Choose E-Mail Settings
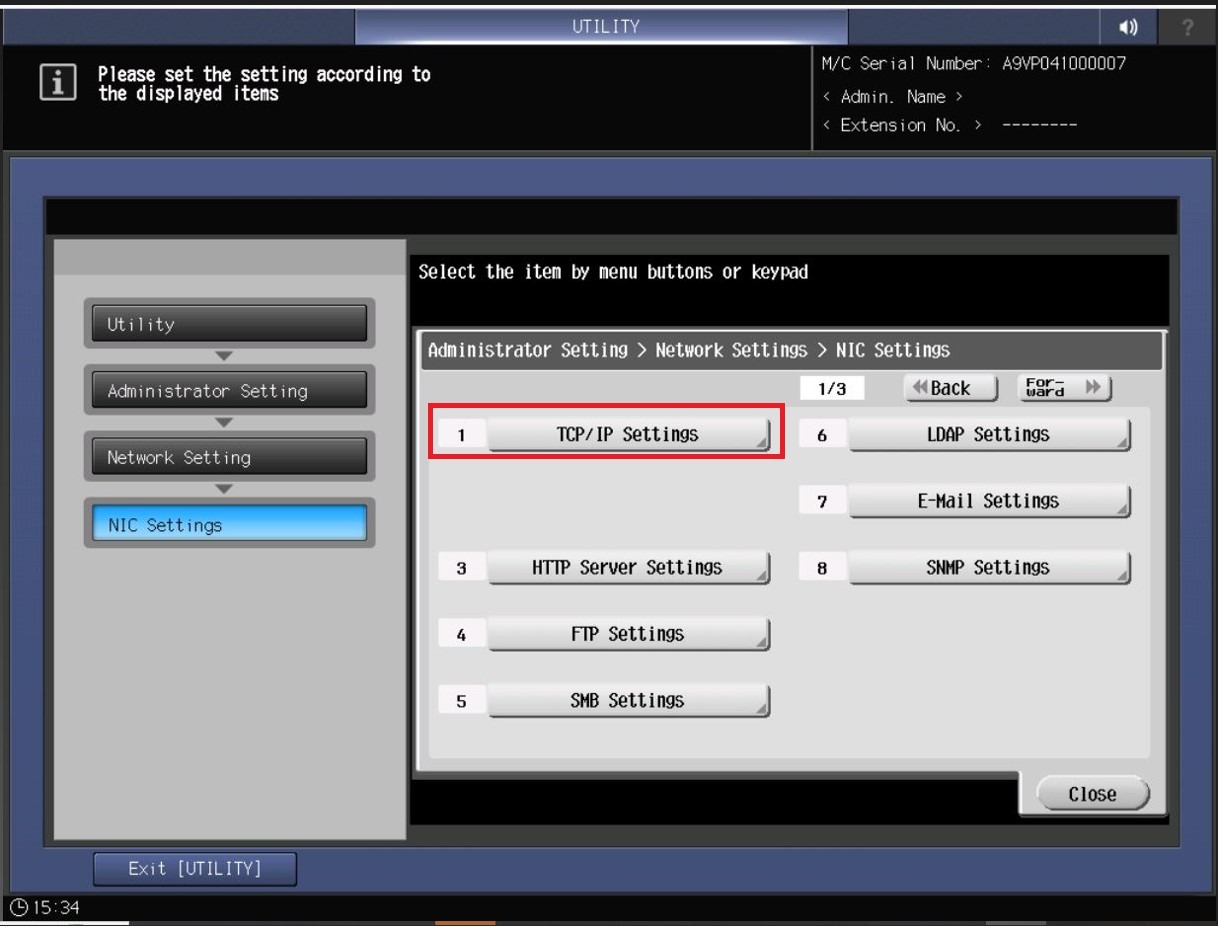 pyautogui.click(x=988, y=501)
